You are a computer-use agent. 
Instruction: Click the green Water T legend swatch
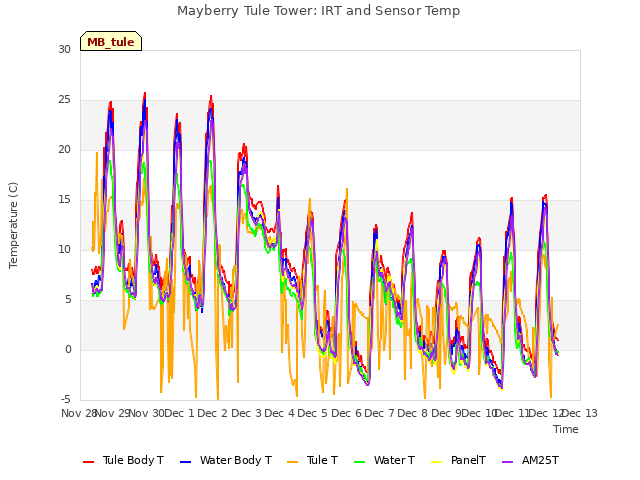[x=360, y=462]
